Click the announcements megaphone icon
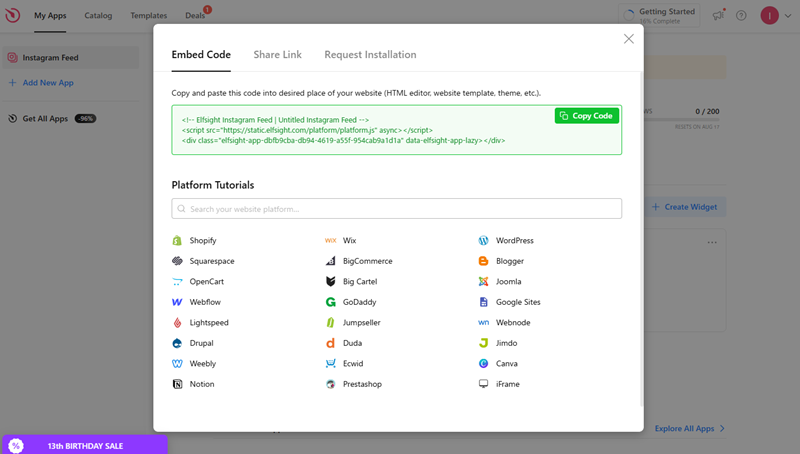 pyautogui.click(x=718, y=15)
